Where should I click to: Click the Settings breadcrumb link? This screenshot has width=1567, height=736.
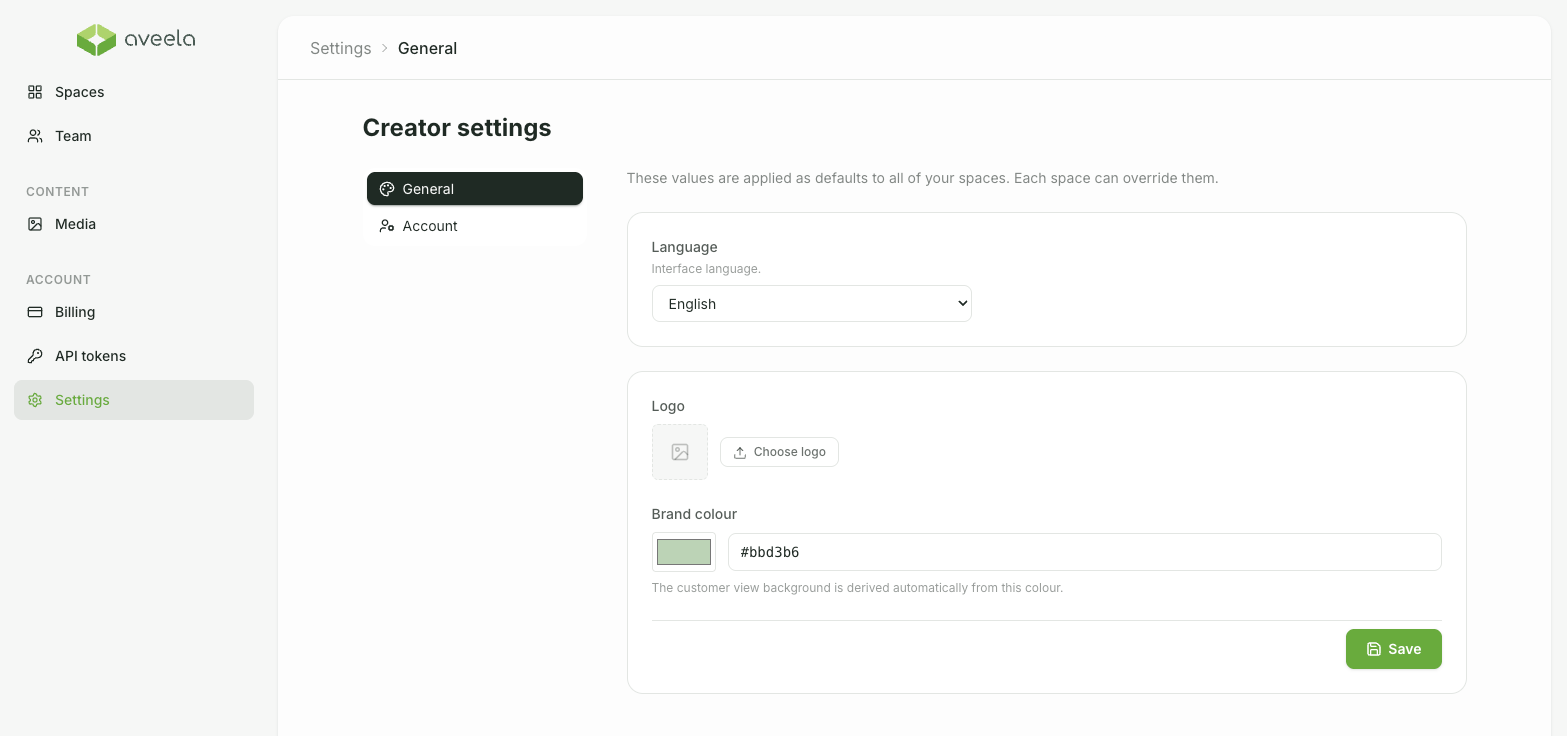tap(341, 48)
